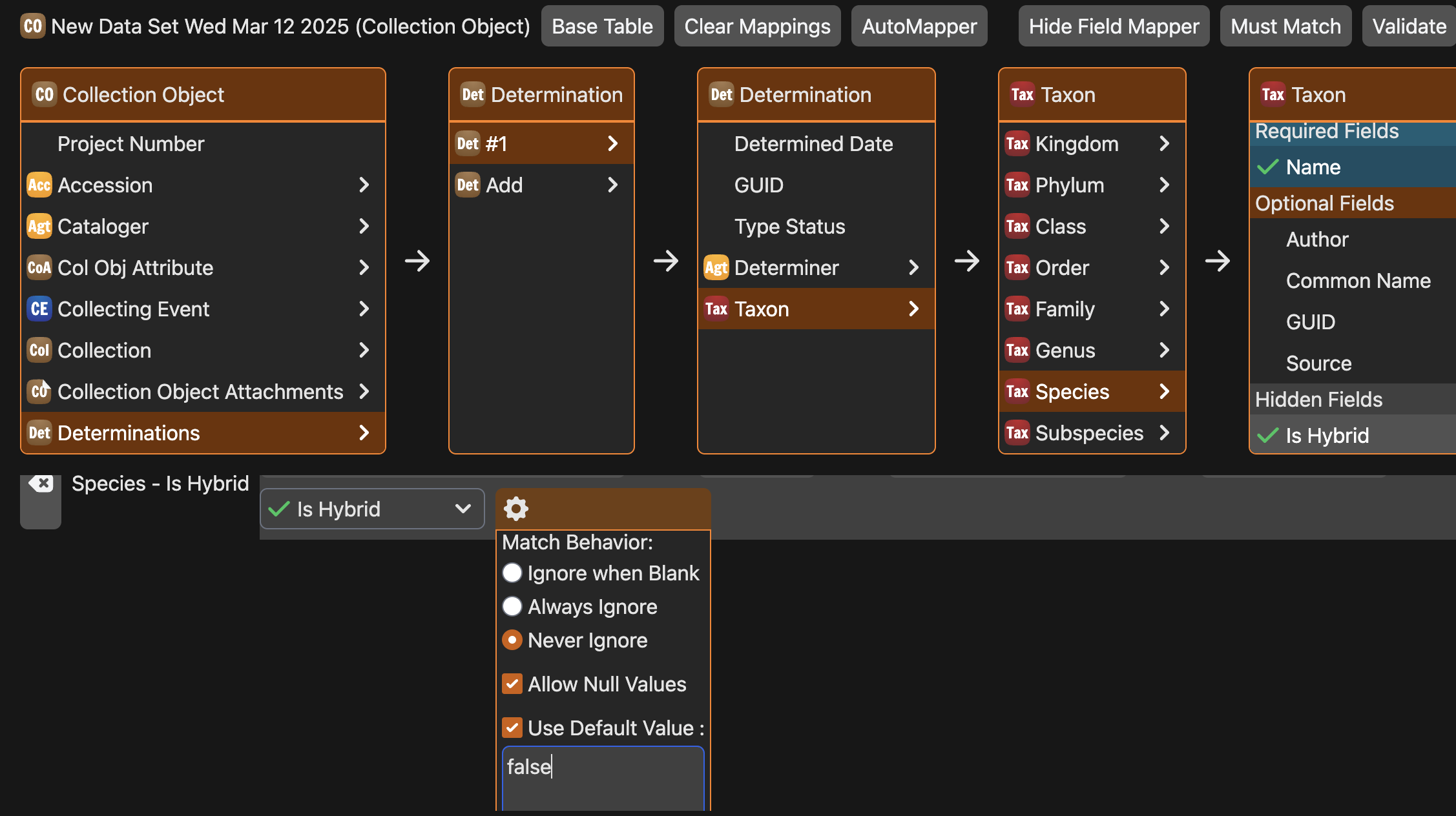The image size is (1456, 816).
Task: Click the CO icon beside the data set title
Action: [33, 26]
